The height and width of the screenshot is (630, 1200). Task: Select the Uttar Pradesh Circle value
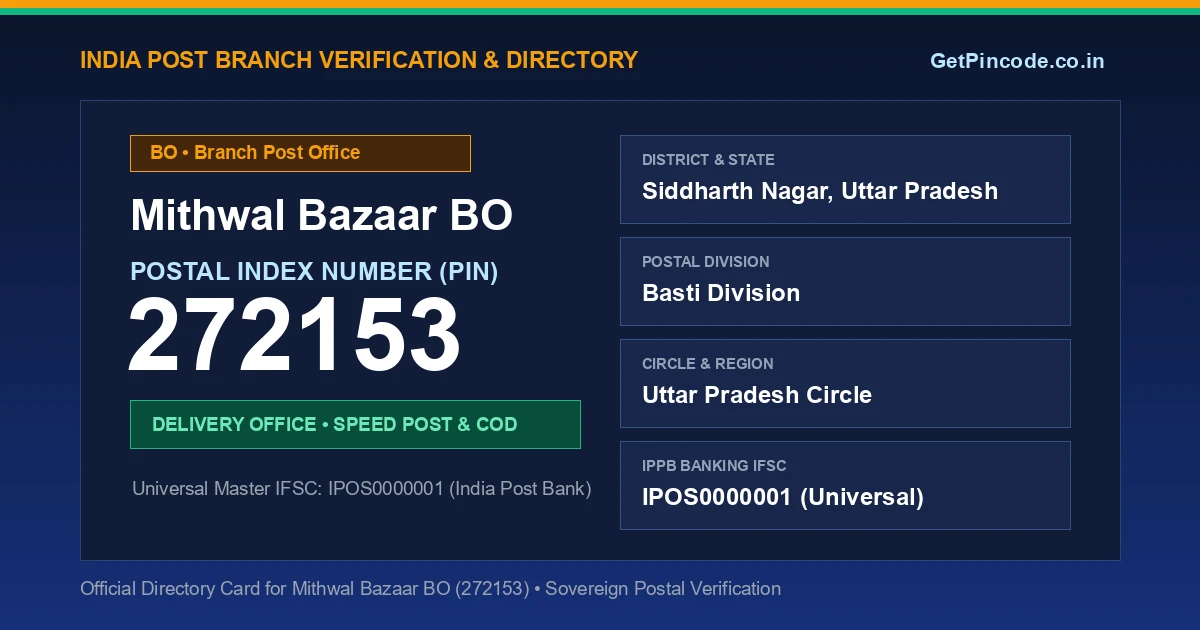[757, 395]
